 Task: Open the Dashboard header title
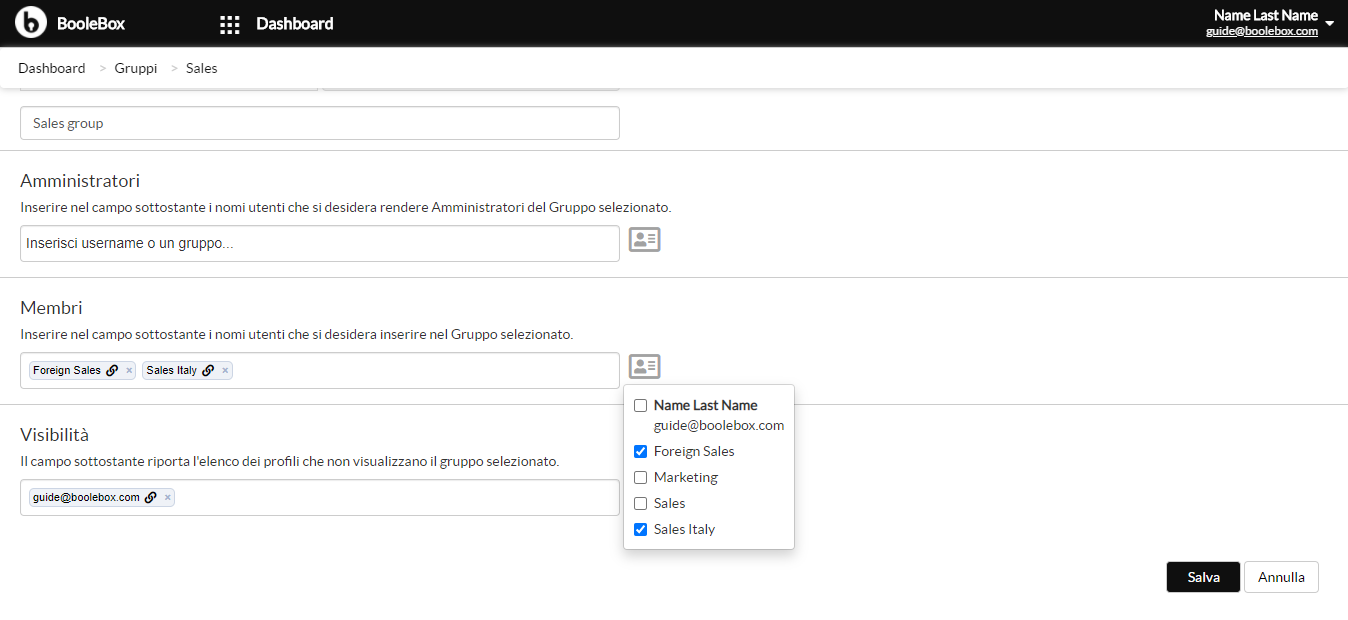pyautogui.click(x=295, y=24)
